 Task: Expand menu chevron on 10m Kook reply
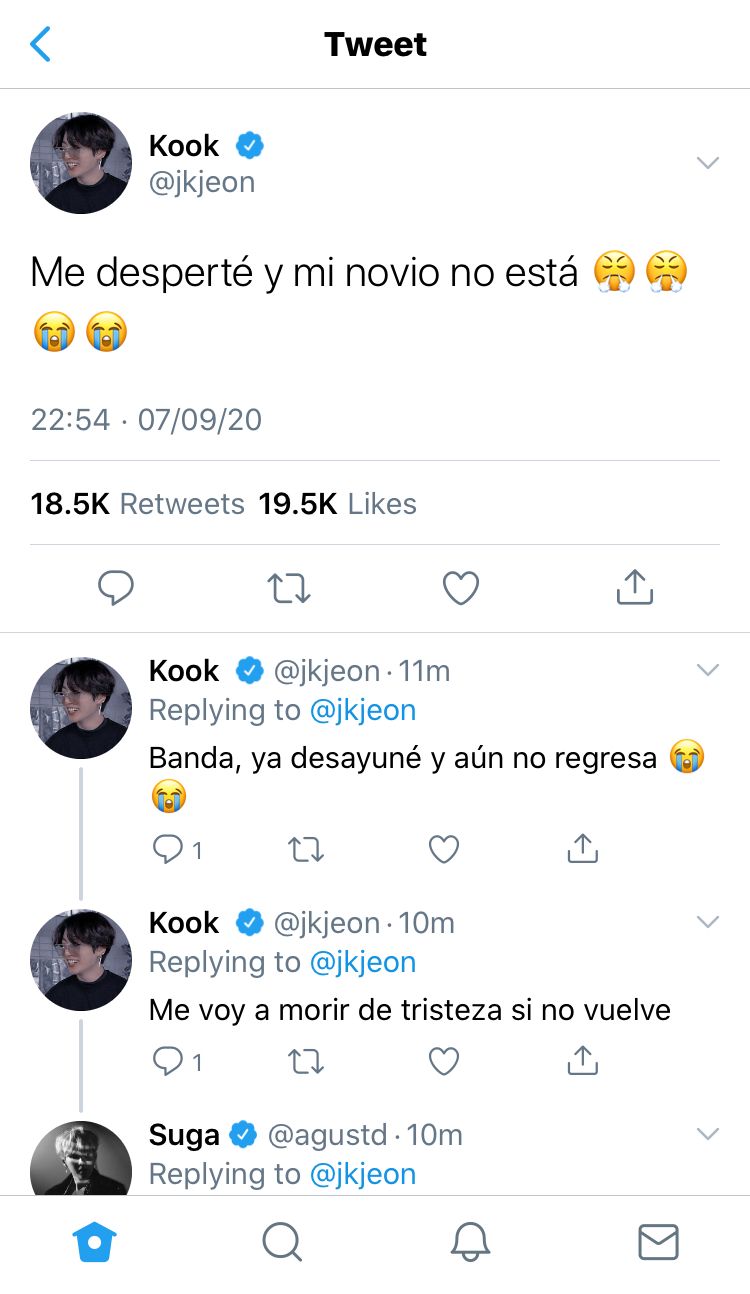point(708,922)
